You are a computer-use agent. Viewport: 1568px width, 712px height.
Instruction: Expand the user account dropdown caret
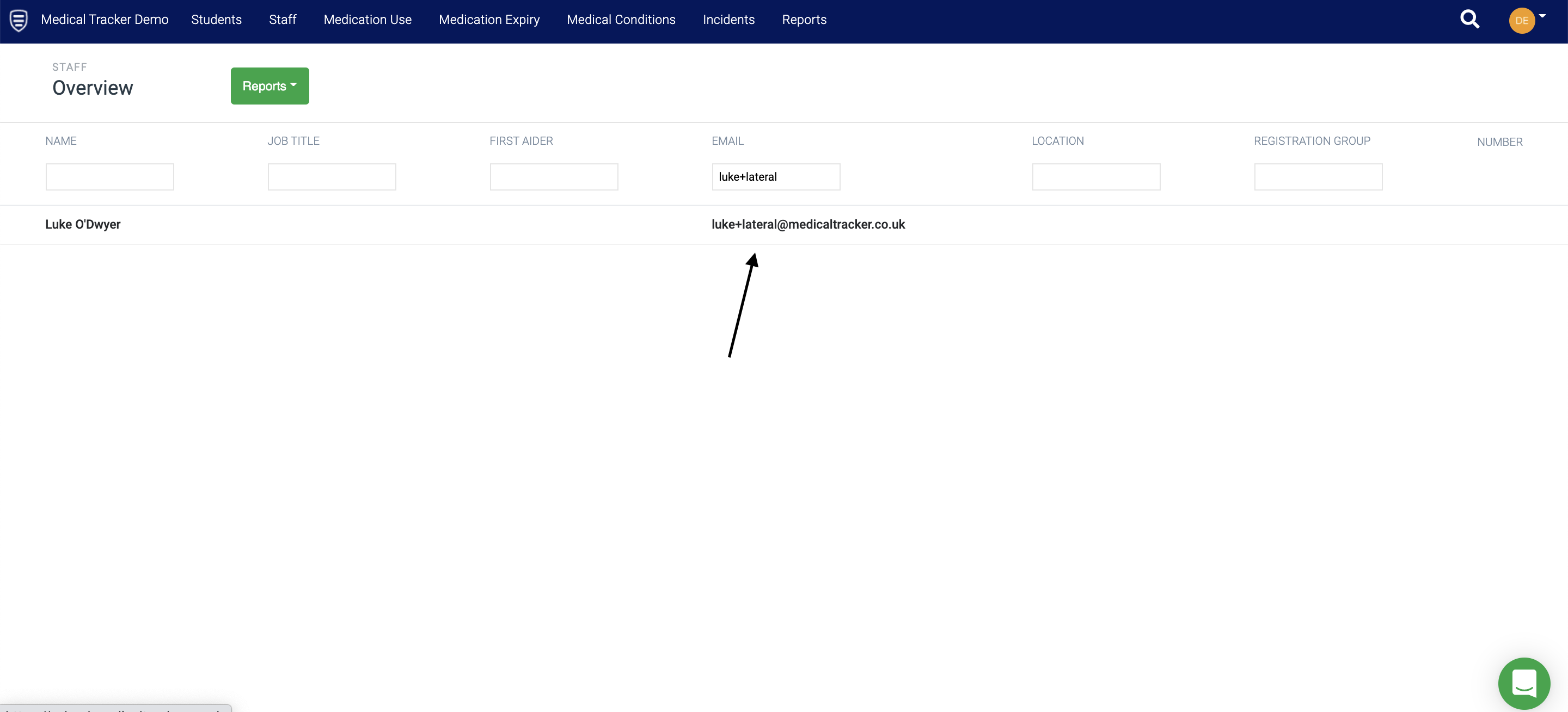[1542, 16]
